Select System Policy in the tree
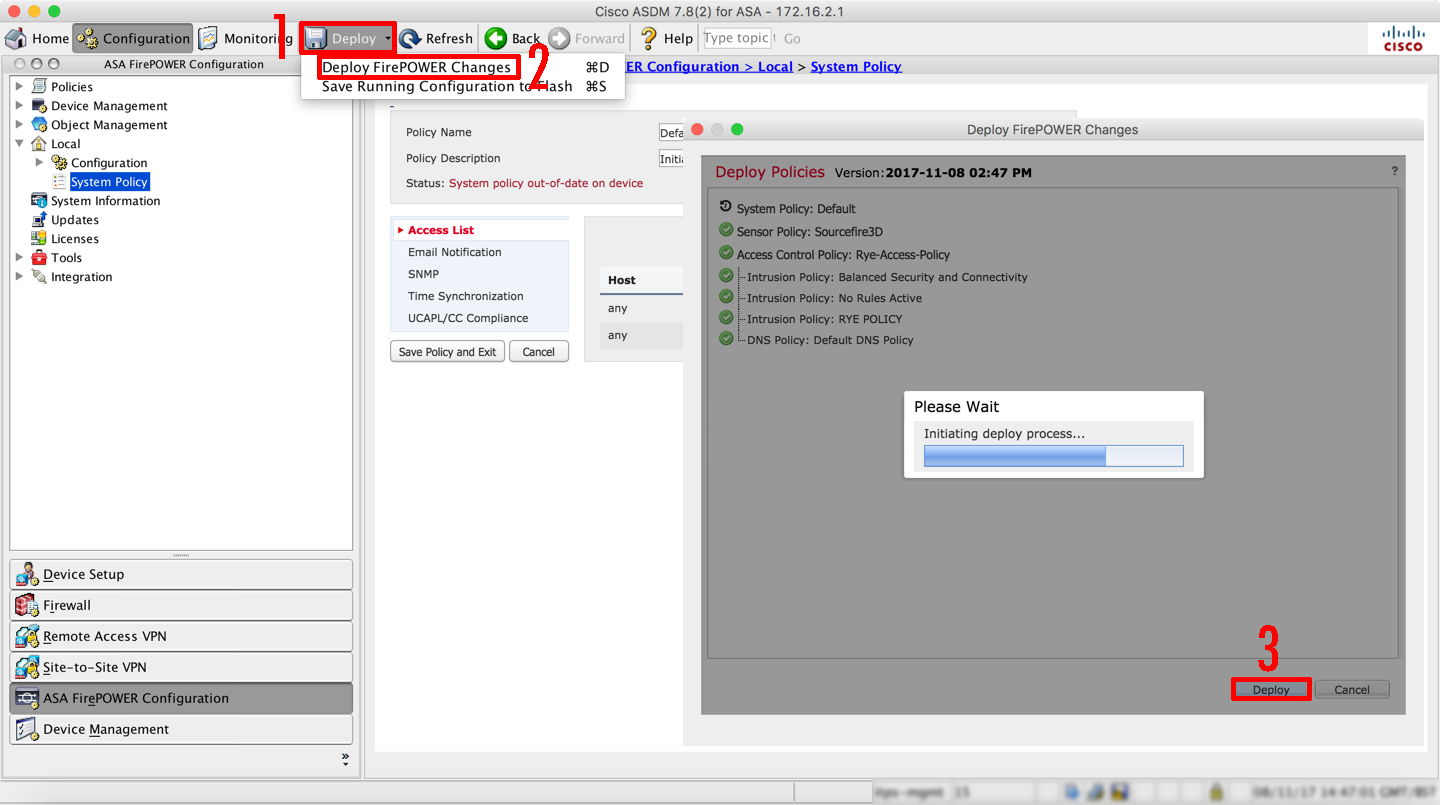The image size is (1440, 805). pos(109,182)
